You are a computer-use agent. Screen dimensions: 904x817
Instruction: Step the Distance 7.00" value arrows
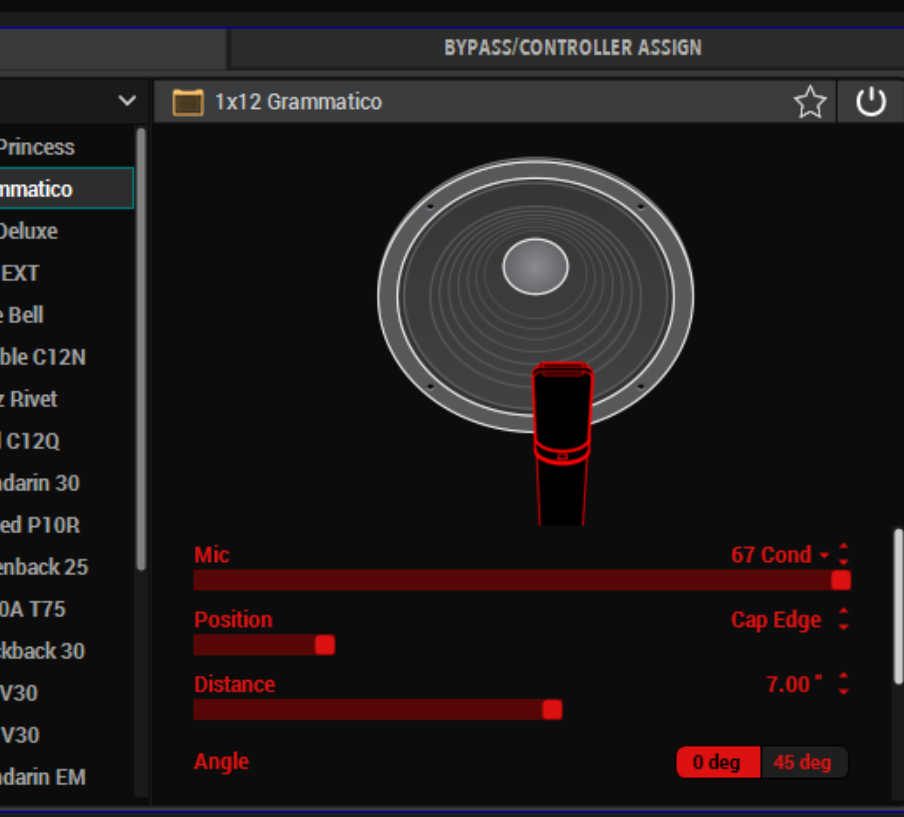point(844,685)
